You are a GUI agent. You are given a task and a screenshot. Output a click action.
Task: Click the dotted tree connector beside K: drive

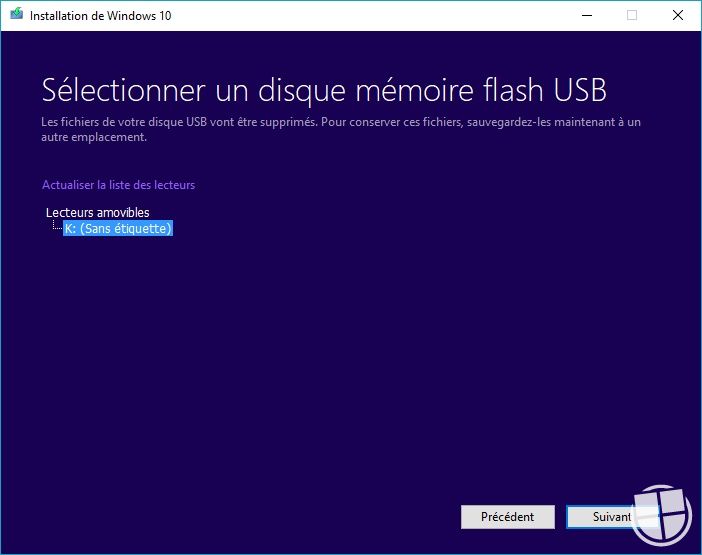tap(56, 228)
